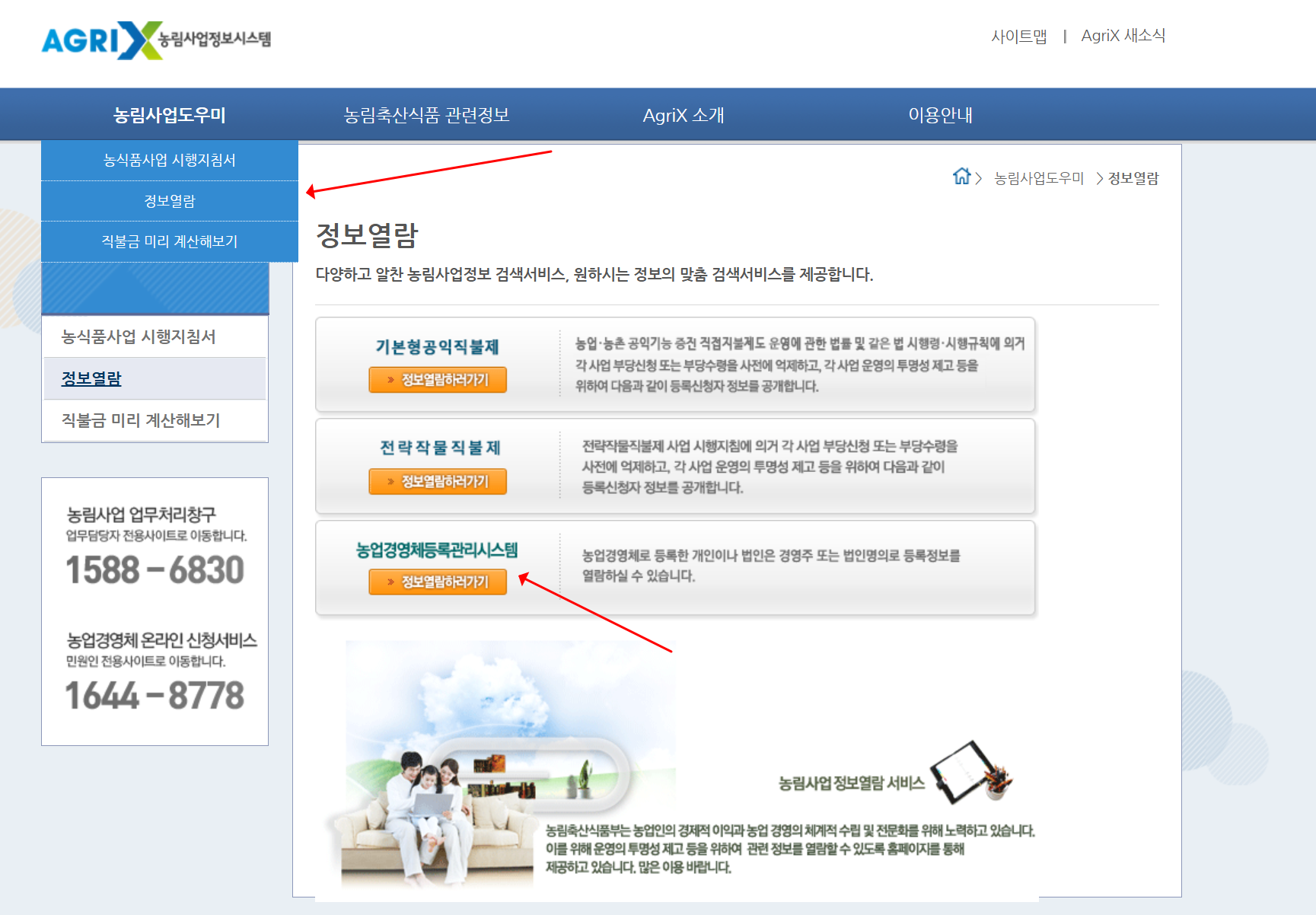The width and height of the screenshot is (1316, 915).
Task: Open AgriX 새소식 link
Action: [x=1123, y=36]
